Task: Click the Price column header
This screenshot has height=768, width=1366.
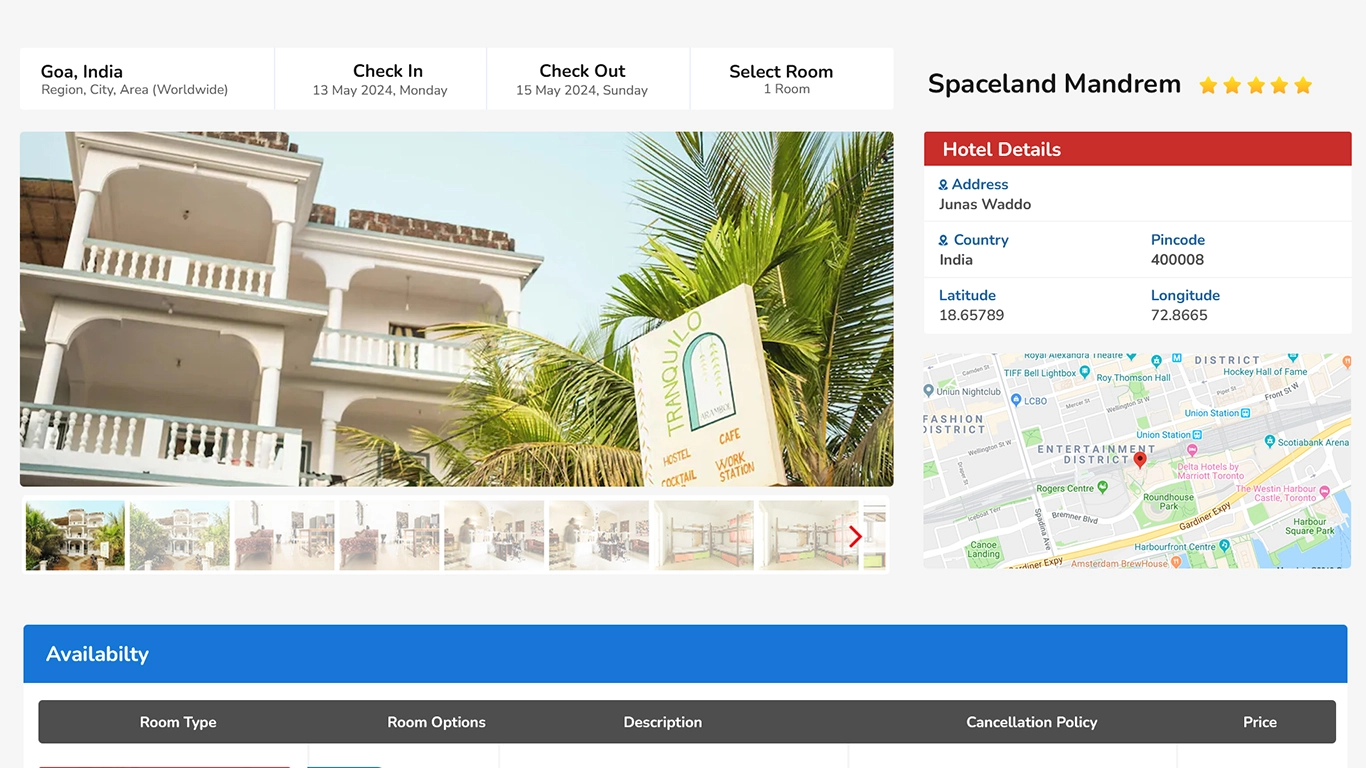Action: click(1259, 722)
